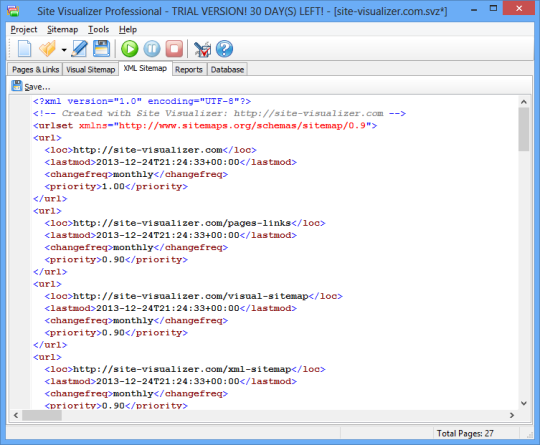The width and height of the screenshot is (540, 445).
Task: Click the Save... button above the XML
Action: [x=31, y=86]
